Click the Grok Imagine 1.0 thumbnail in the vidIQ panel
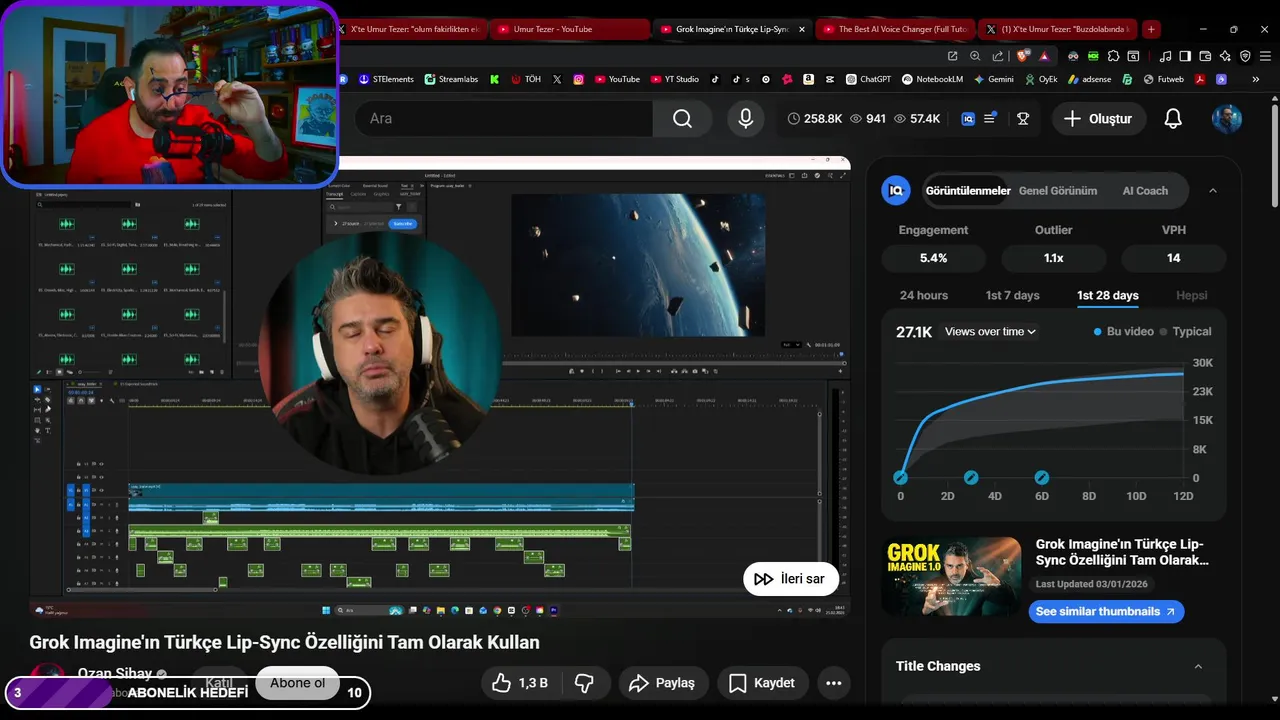 pyautogui.click(x=951, y=576)
